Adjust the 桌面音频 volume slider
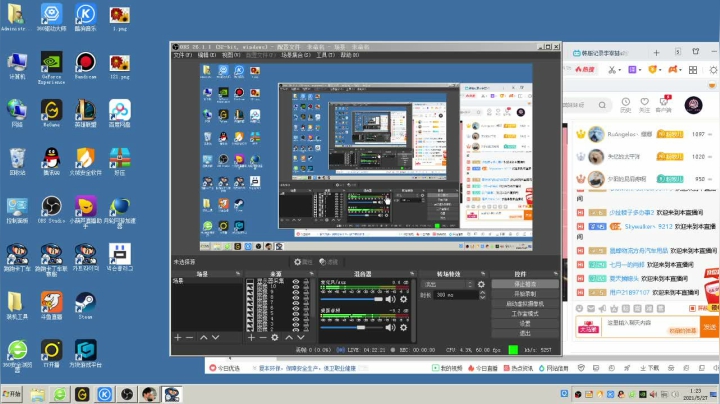 point(351,327)
